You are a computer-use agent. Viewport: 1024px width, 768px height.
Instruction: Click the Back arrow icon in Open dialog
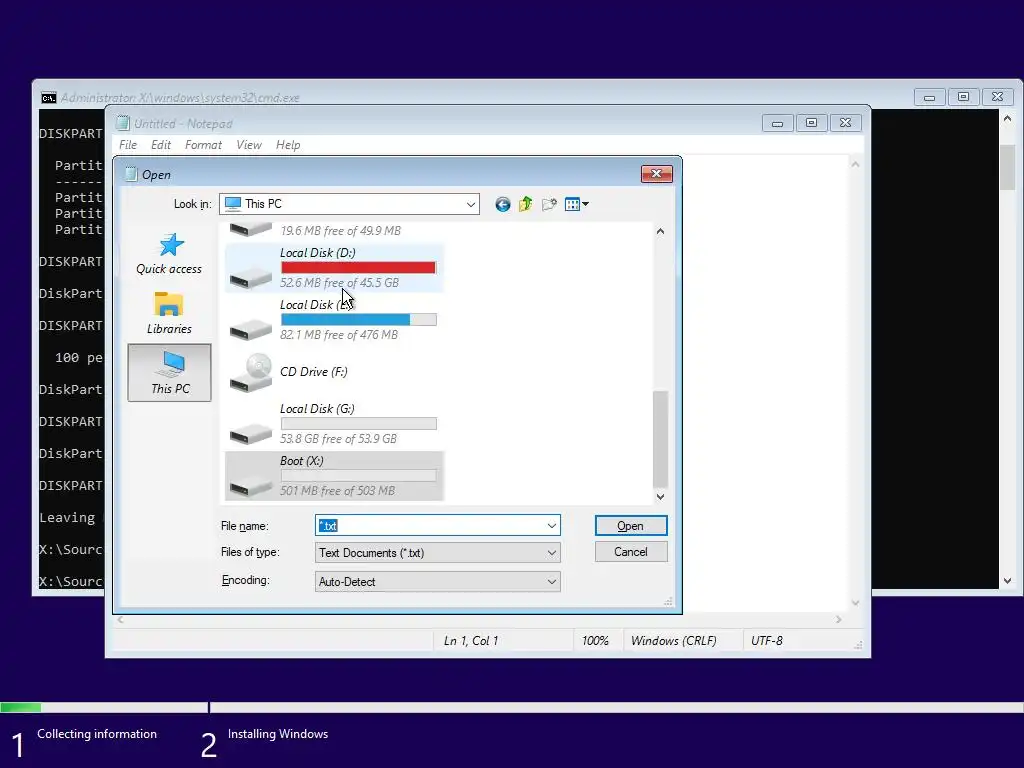[502, 204]
